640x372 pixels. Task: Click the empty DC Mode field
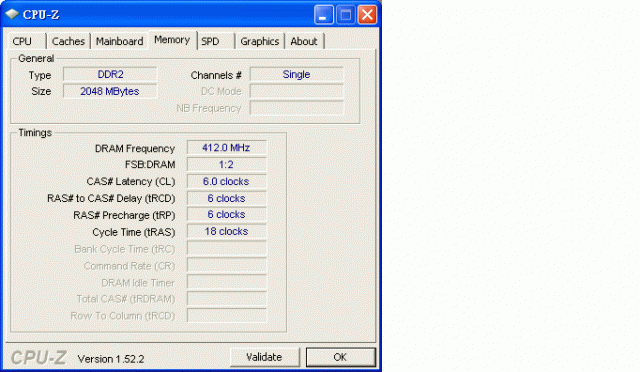(297, 91)
